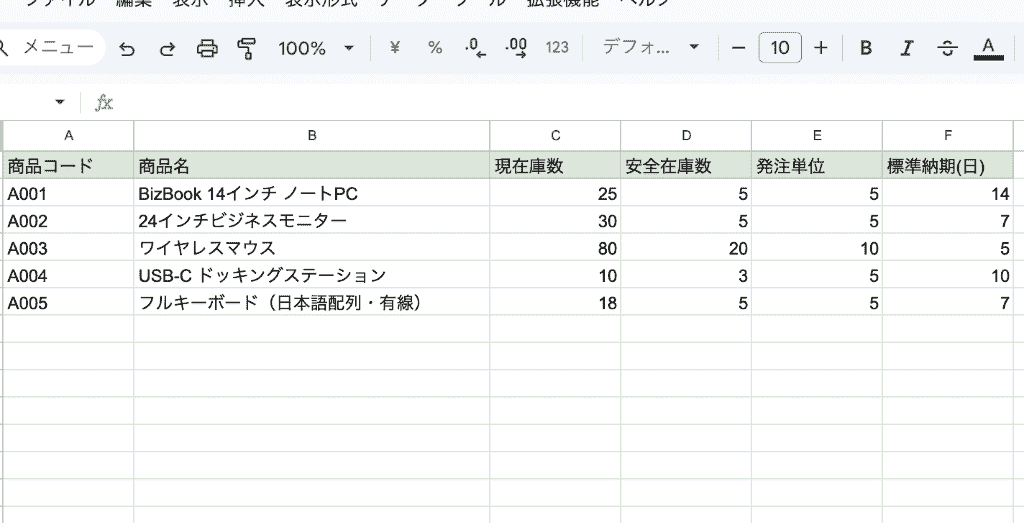
Task: Click the print icon
Action: (x=207, y=48)
